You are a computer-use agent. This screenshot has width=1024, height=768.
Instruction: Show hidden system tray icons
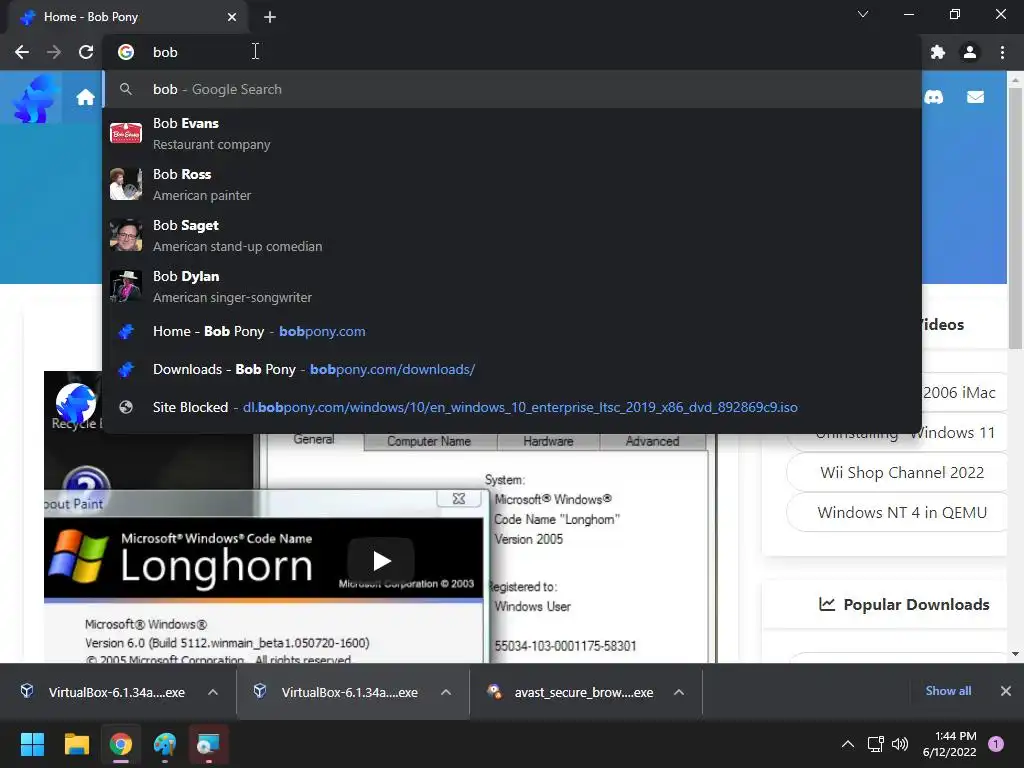pos(848,744)
